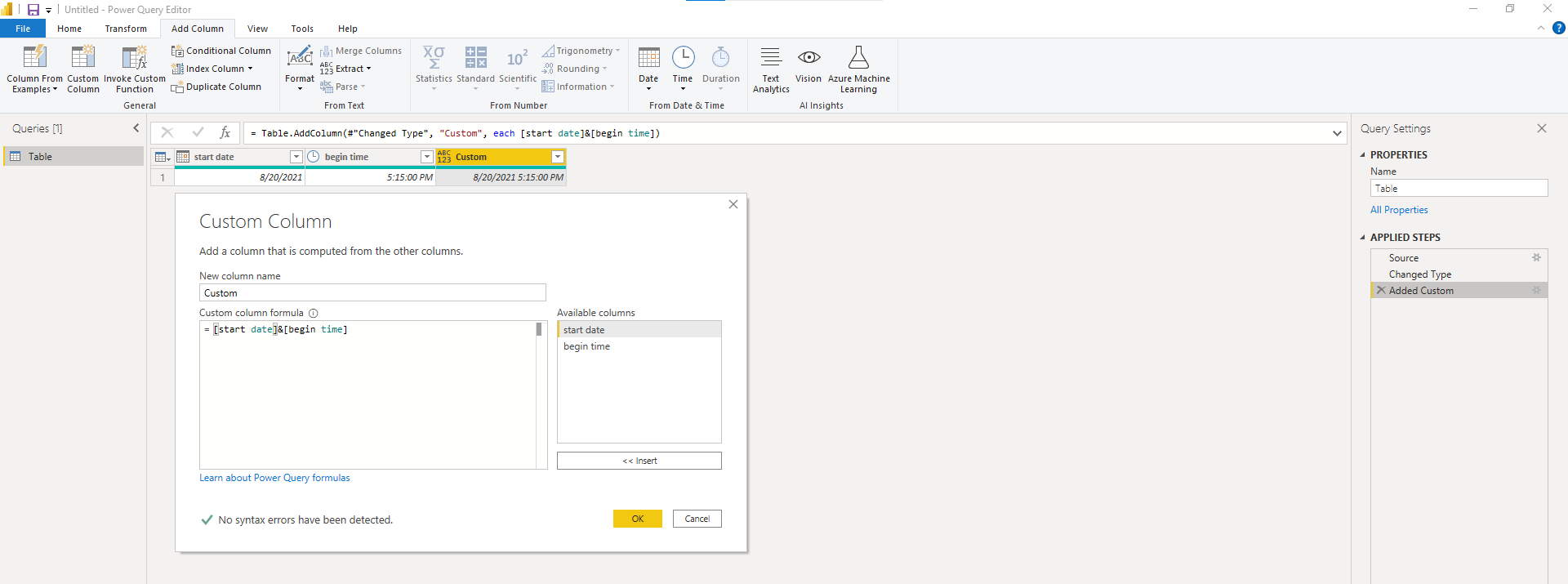
Task: Select the Changed Type step
Action: 1459,274
